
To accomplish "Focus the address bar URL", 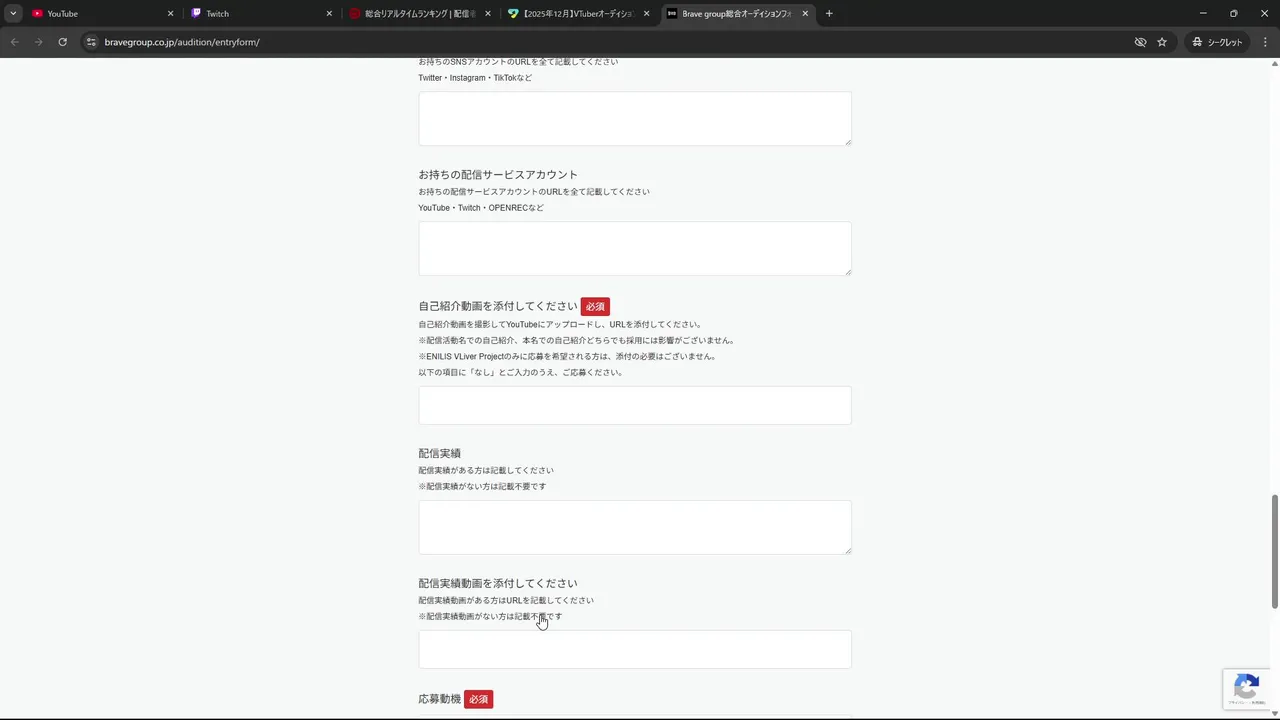I will tap(182, 42).
